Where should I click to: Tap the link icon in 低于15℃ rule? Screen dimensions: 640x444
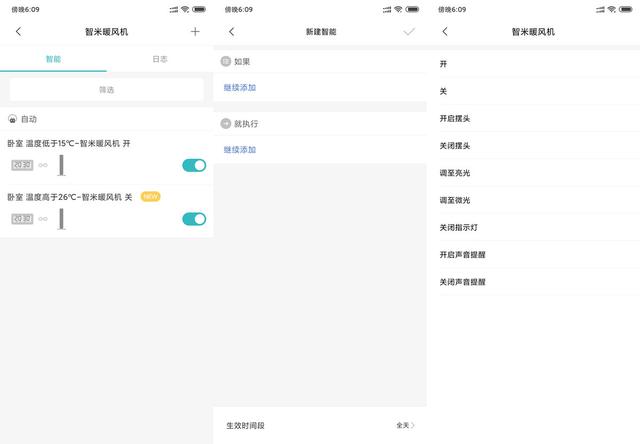(x=43, y=165)
